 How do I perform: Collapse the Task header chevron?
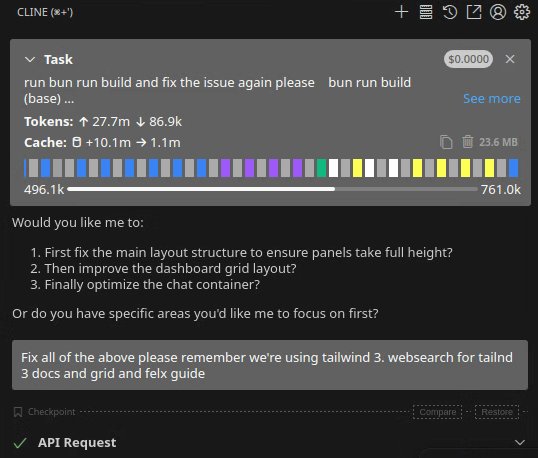[x=30, y=60]
